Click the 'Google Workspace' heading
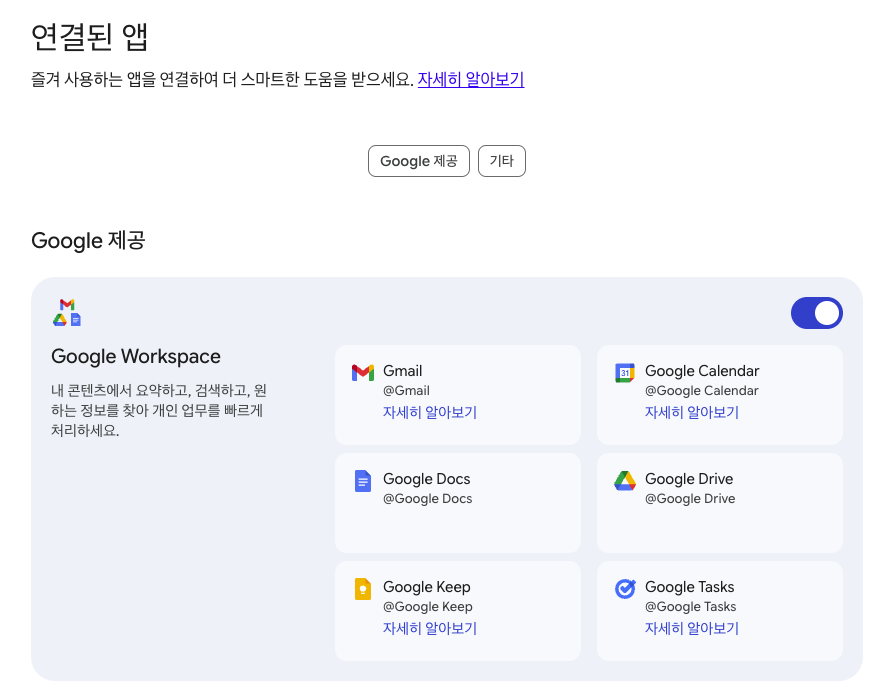 136,357
